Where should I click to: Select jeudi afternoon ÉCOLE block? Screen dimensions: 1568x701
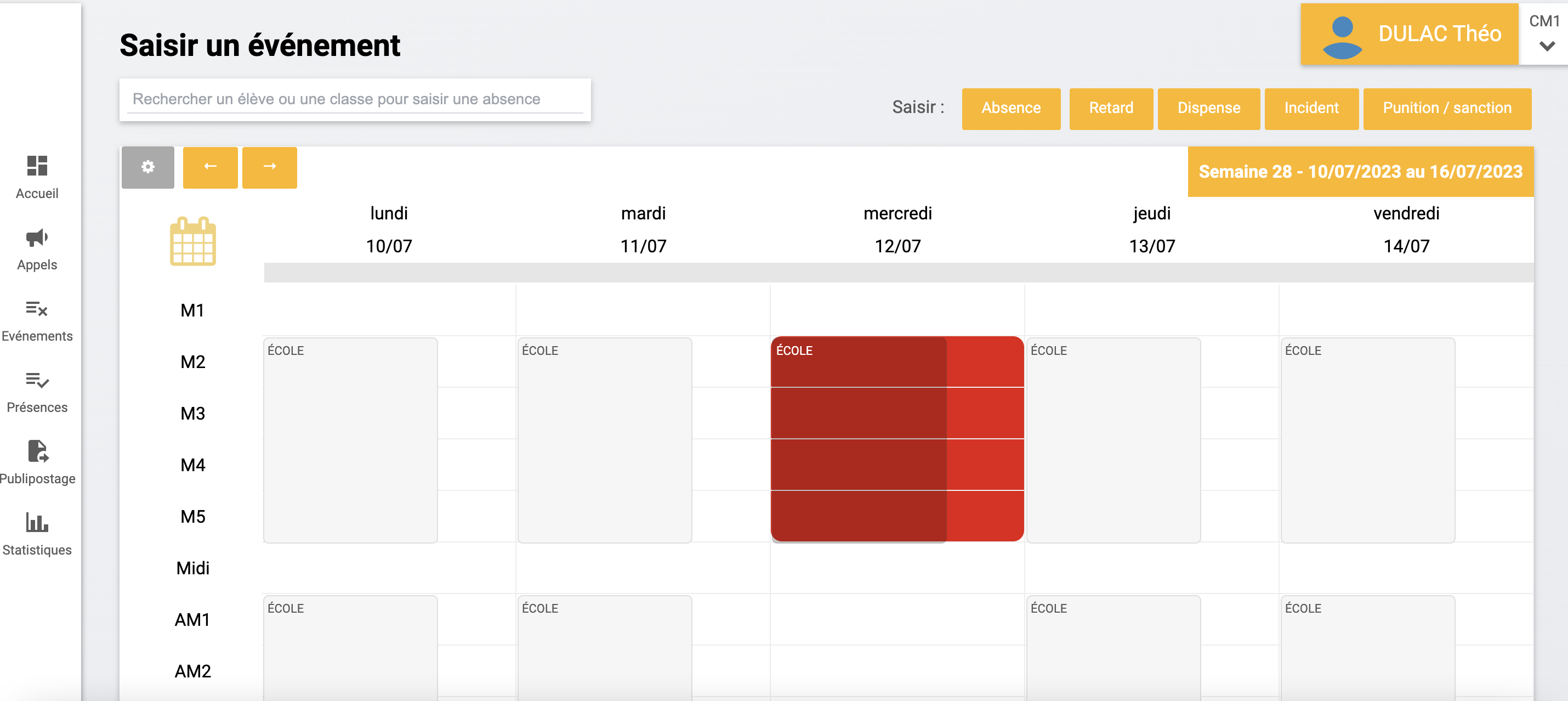[1113, 647]
